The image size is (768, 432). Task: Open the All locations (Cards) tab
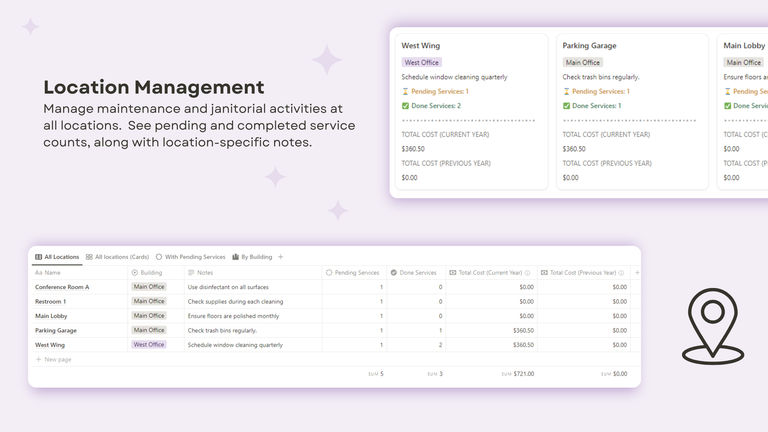(x=117, y=257)
